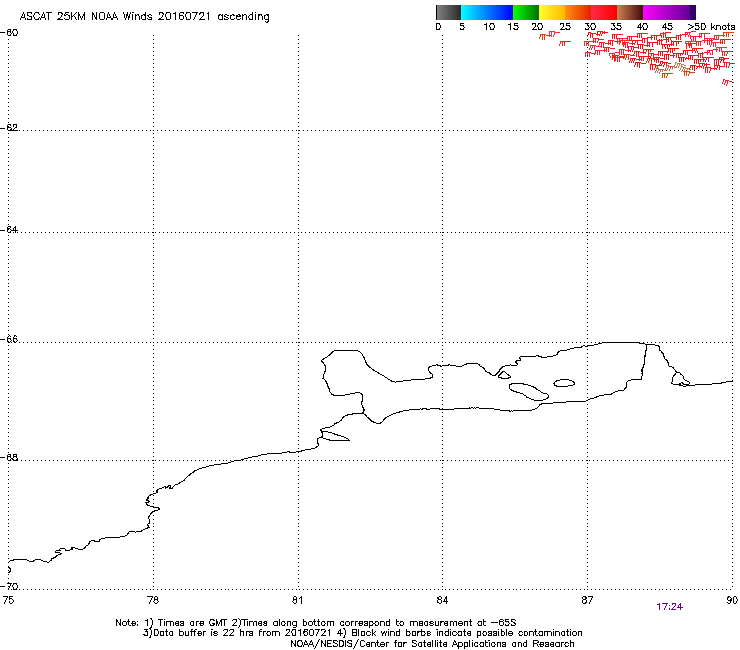Image resolution: width=740 pixels, height=650 pixels.
Task: Click the '-70' latitude axis label
Action: coord(9,587)
